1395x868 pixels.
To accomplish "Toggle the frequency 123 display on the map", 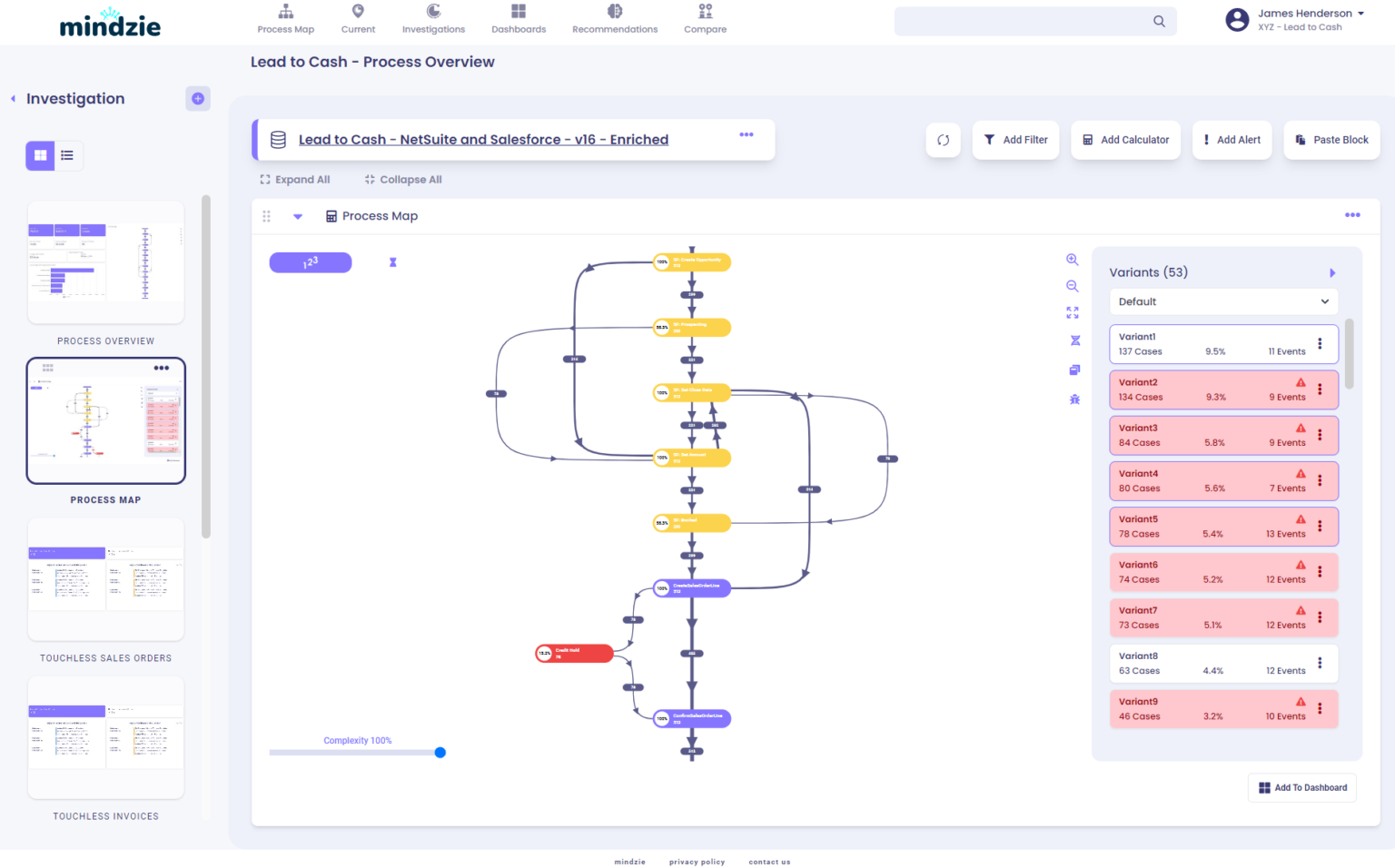I will 310,262.
